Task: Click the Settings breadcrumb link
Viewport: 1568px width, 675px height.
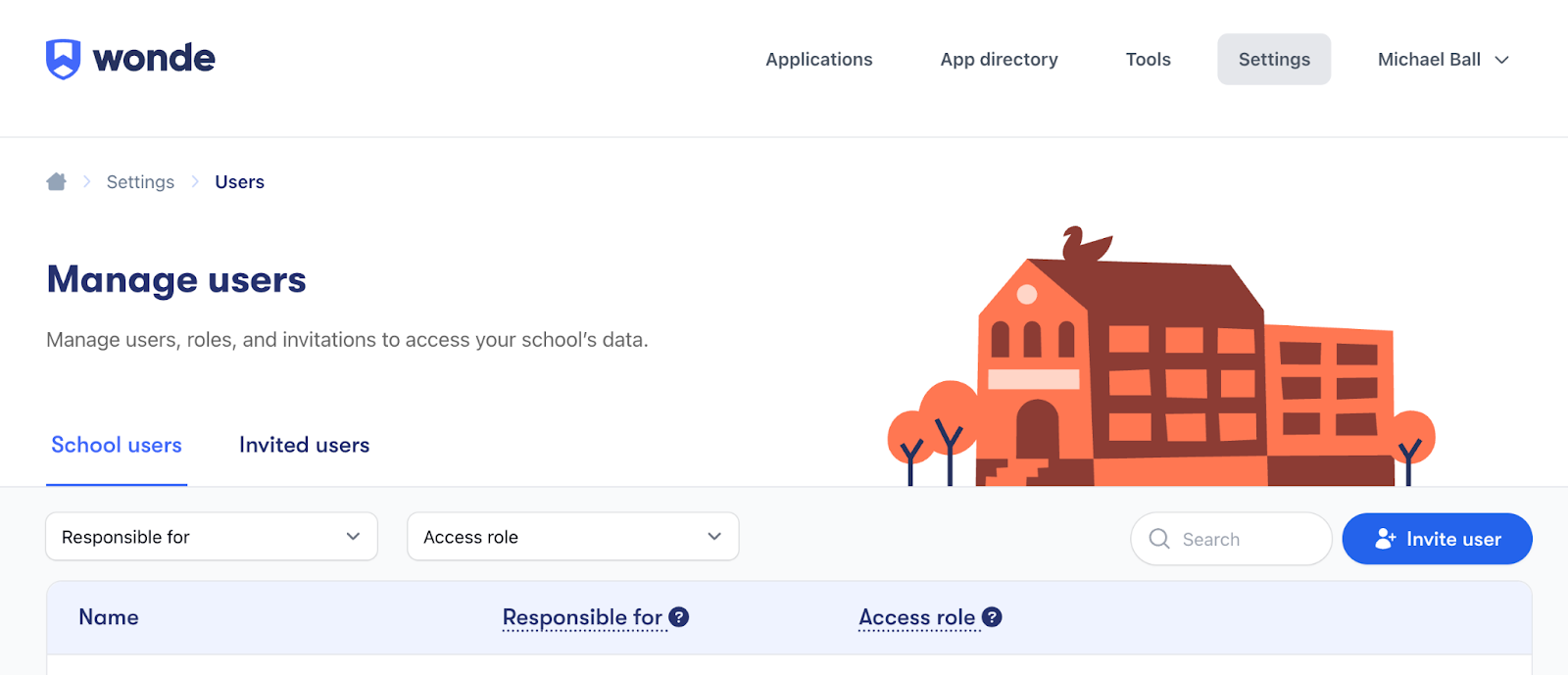Action: [x=140, y=182]
